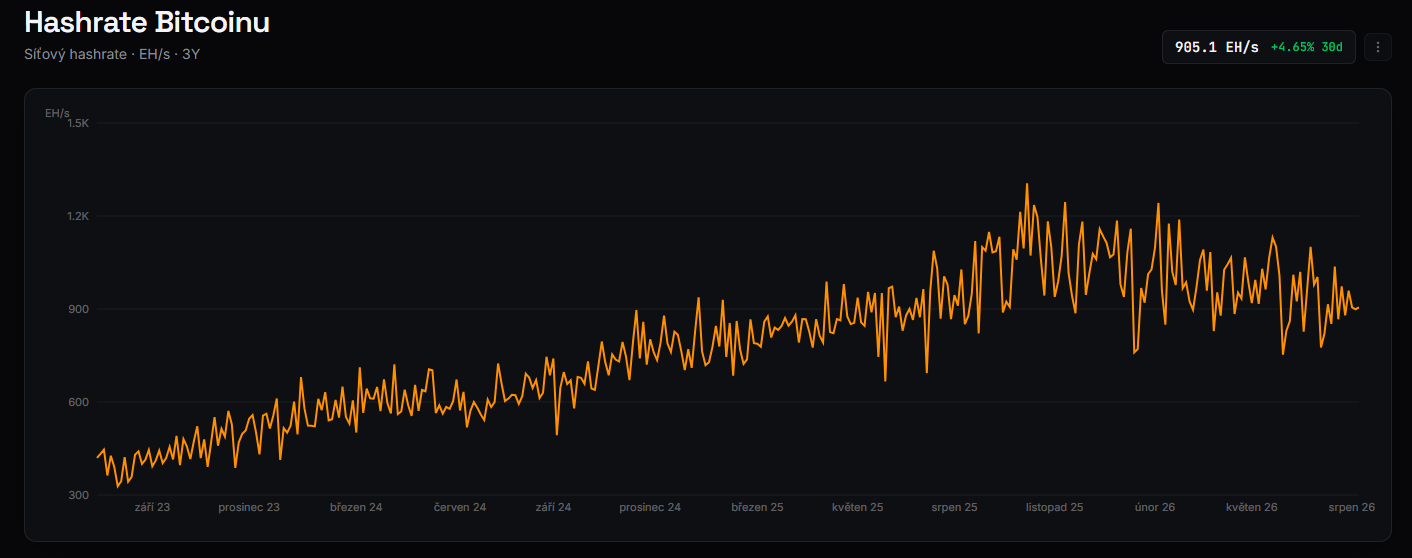The width and height of the screenshot is (1412, 558).
Task: Click the highest hashrate peak on the line
Action: tap(1026, 184)
